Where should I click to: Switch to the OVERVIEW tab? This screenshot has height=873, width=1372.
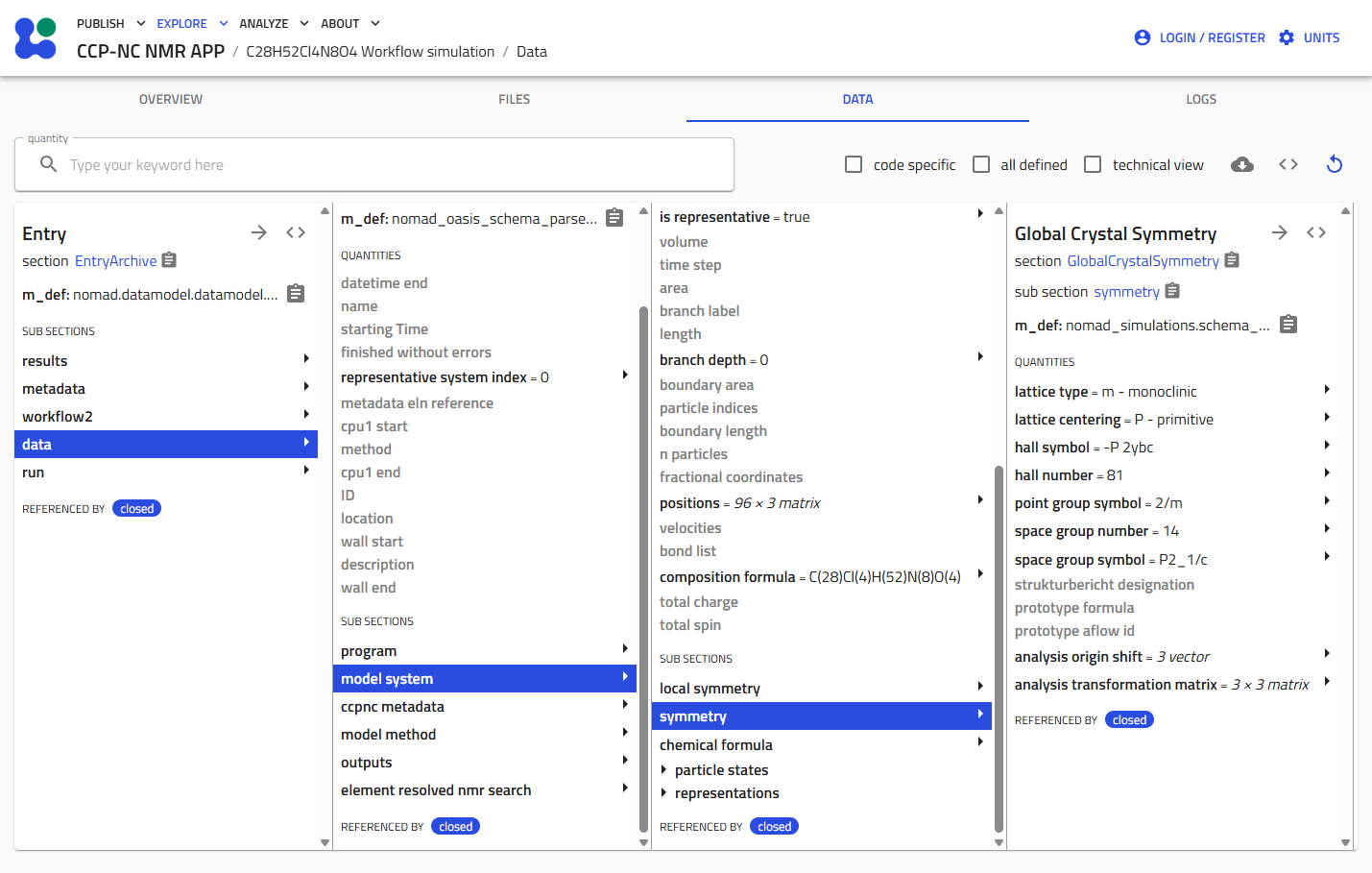(x=171, y=99)
